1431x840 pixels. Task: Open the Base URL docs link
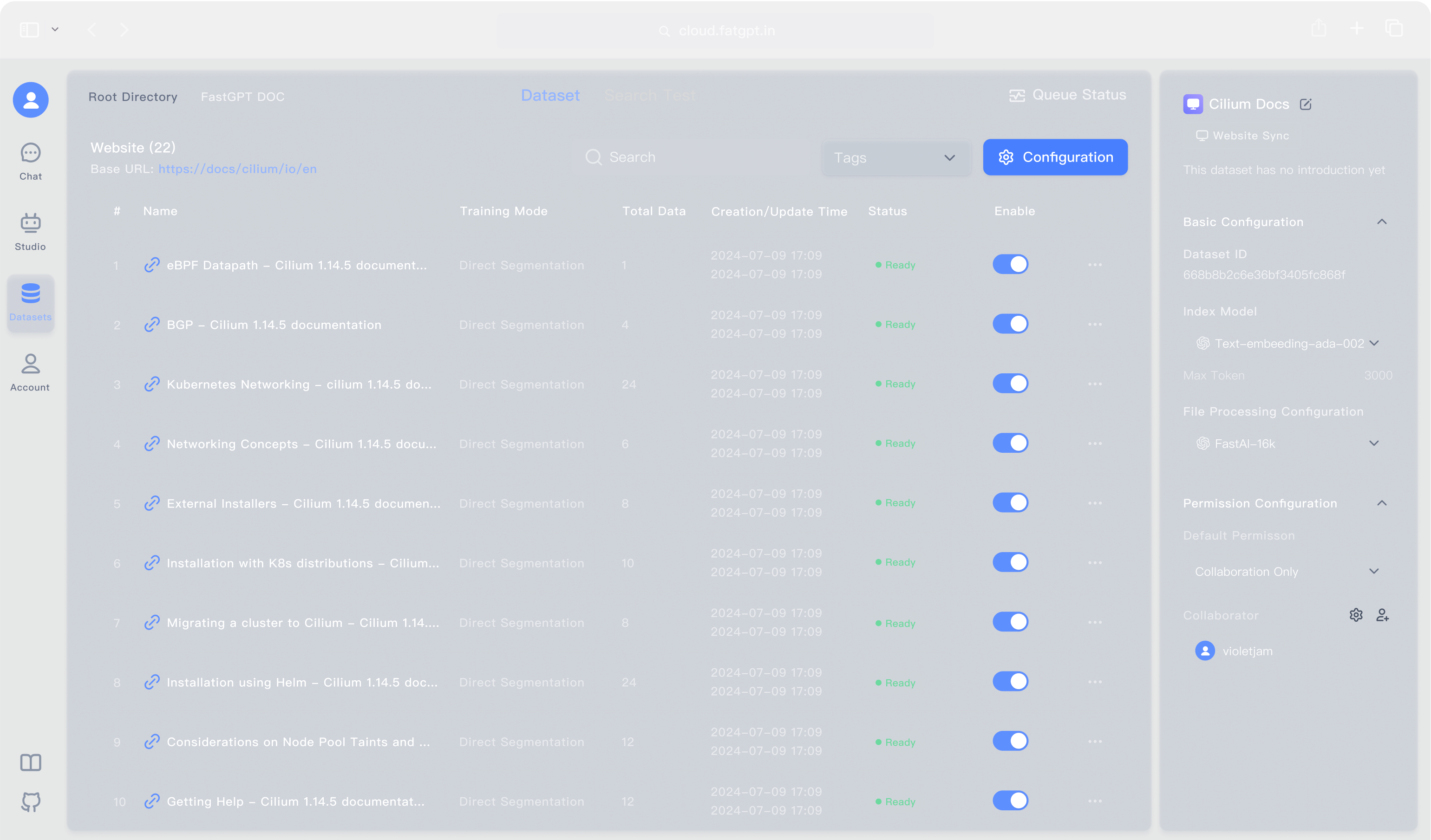pyautogui.click(x=237, y=169)
